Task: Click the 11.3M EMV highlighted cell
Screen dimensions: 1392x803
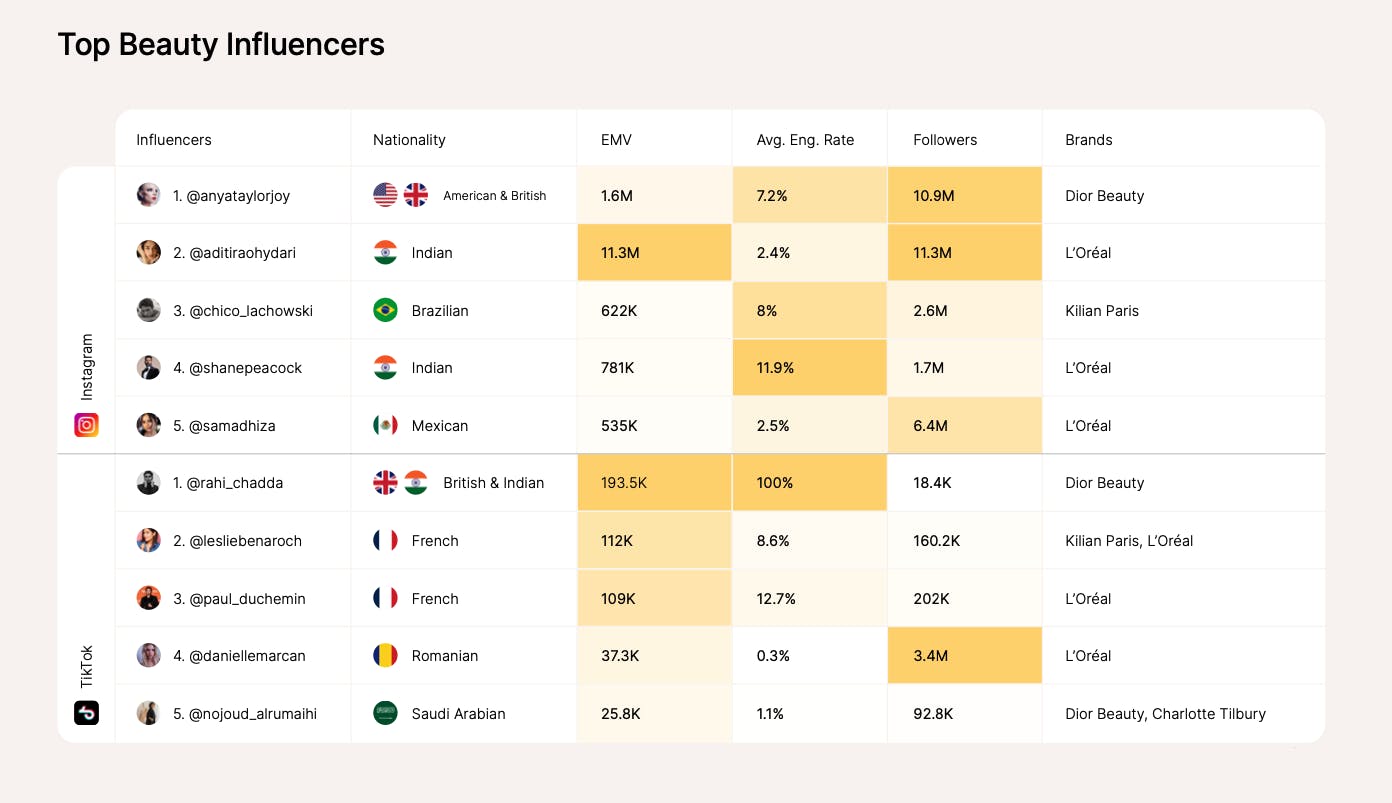Action: click(654, 253)
